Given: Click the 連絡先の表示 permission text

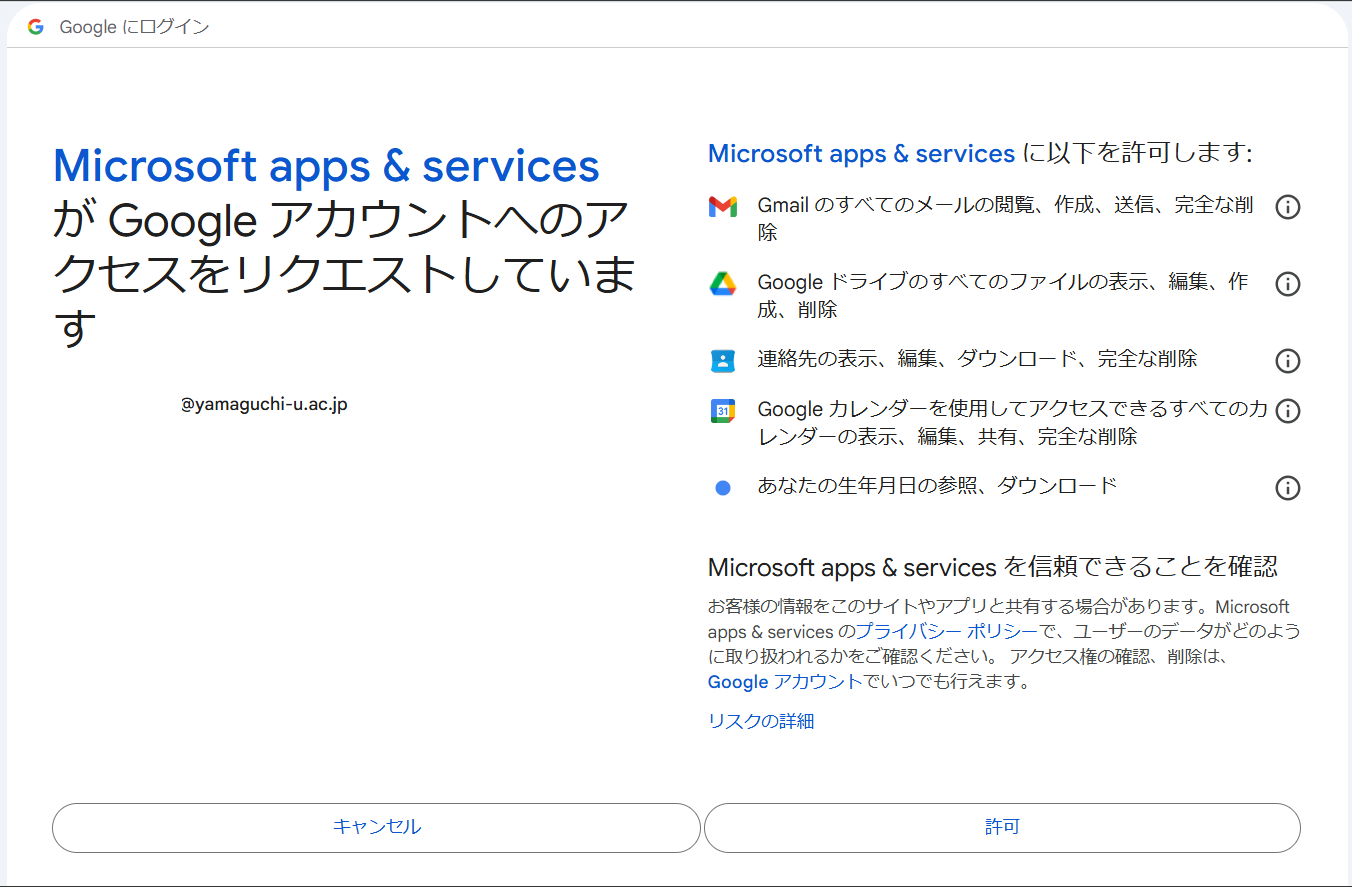Looking at the screenshot, I should 978,359.
